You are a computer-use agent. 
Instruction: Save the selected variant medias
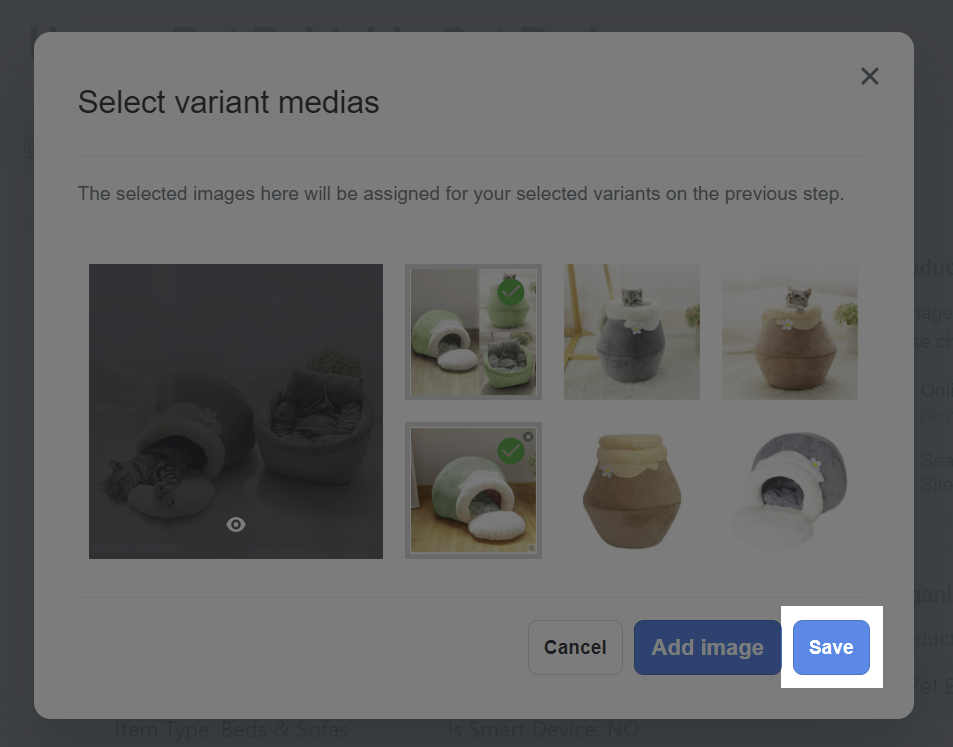(x=831, y=647)
